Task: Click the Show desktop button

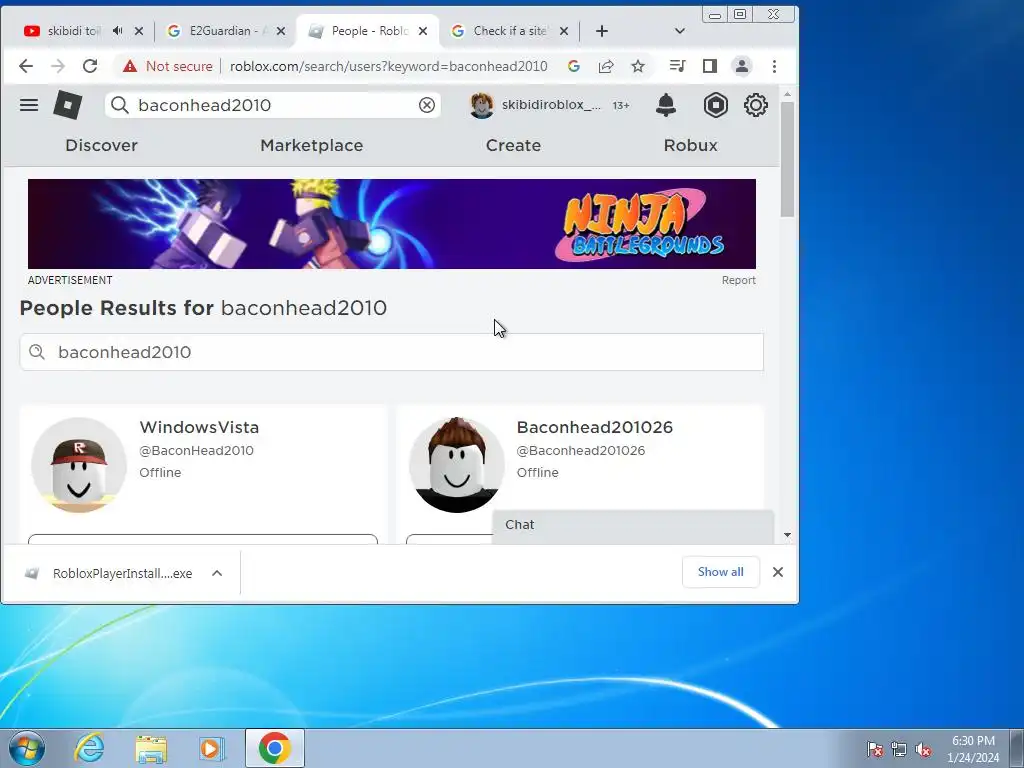Action: click(1017, 748)
